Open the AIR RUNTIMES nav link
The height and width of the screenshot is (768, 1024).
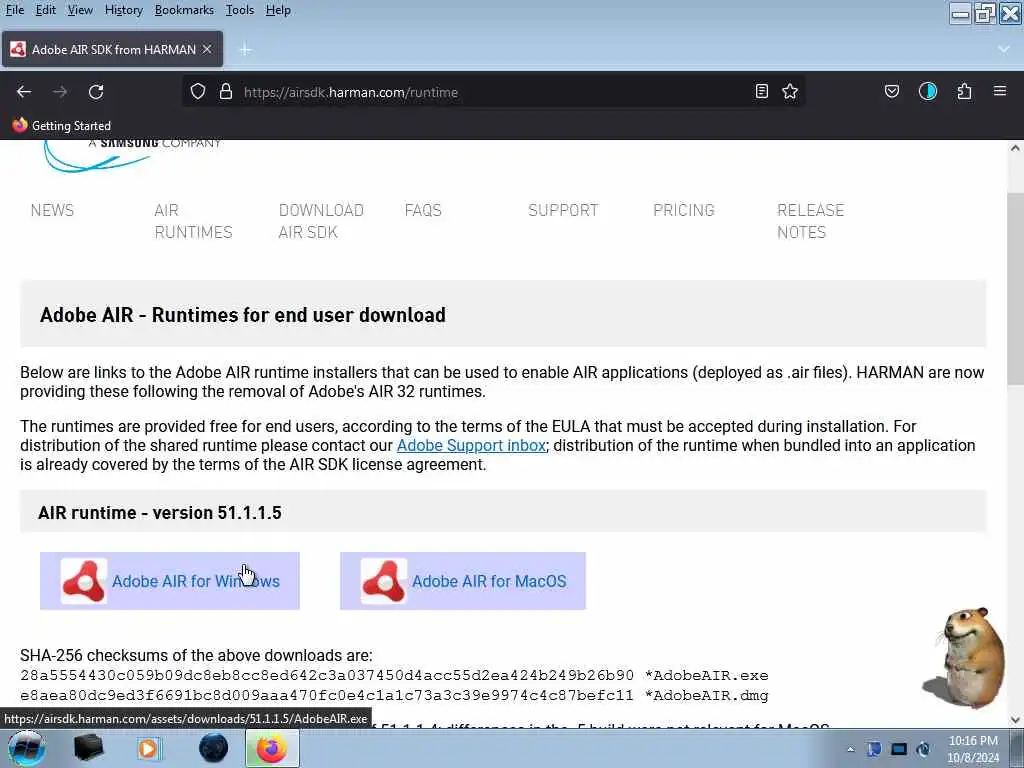click(193, 221)
